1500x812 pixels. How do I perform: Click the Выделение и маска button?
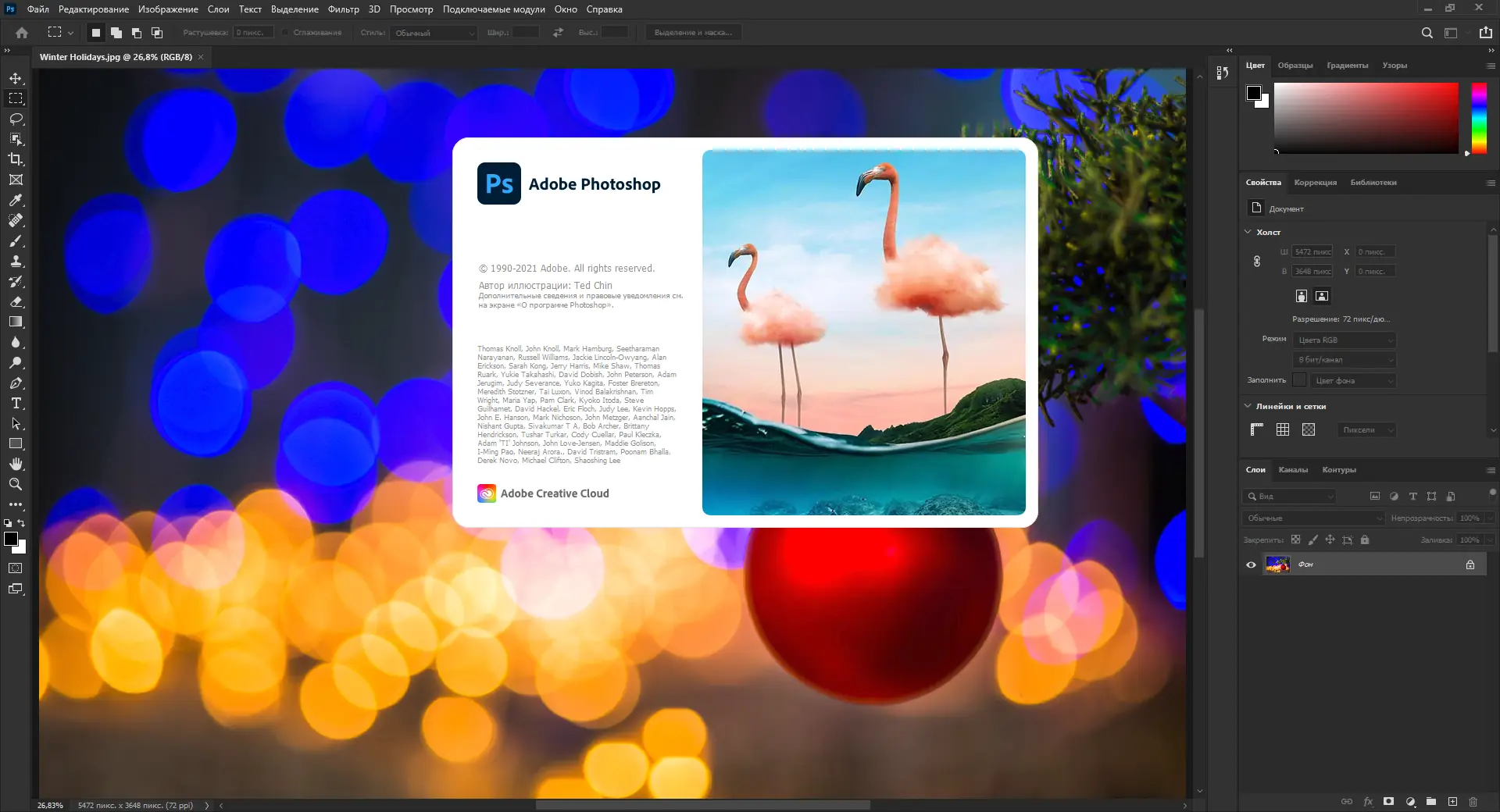tap(693, 32)
